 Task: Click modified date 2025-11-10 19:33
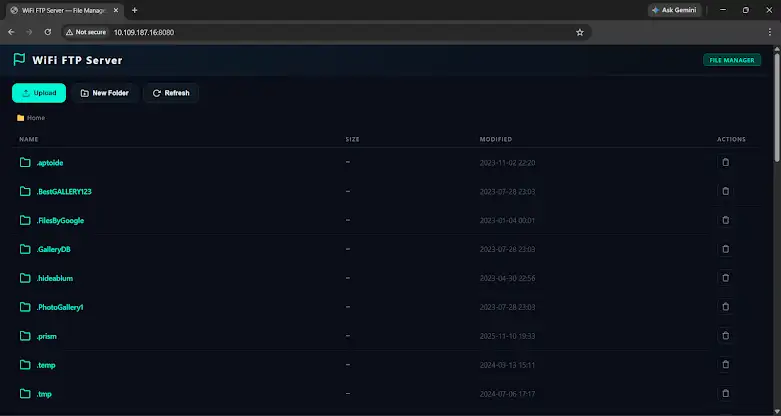click(507, 336)
